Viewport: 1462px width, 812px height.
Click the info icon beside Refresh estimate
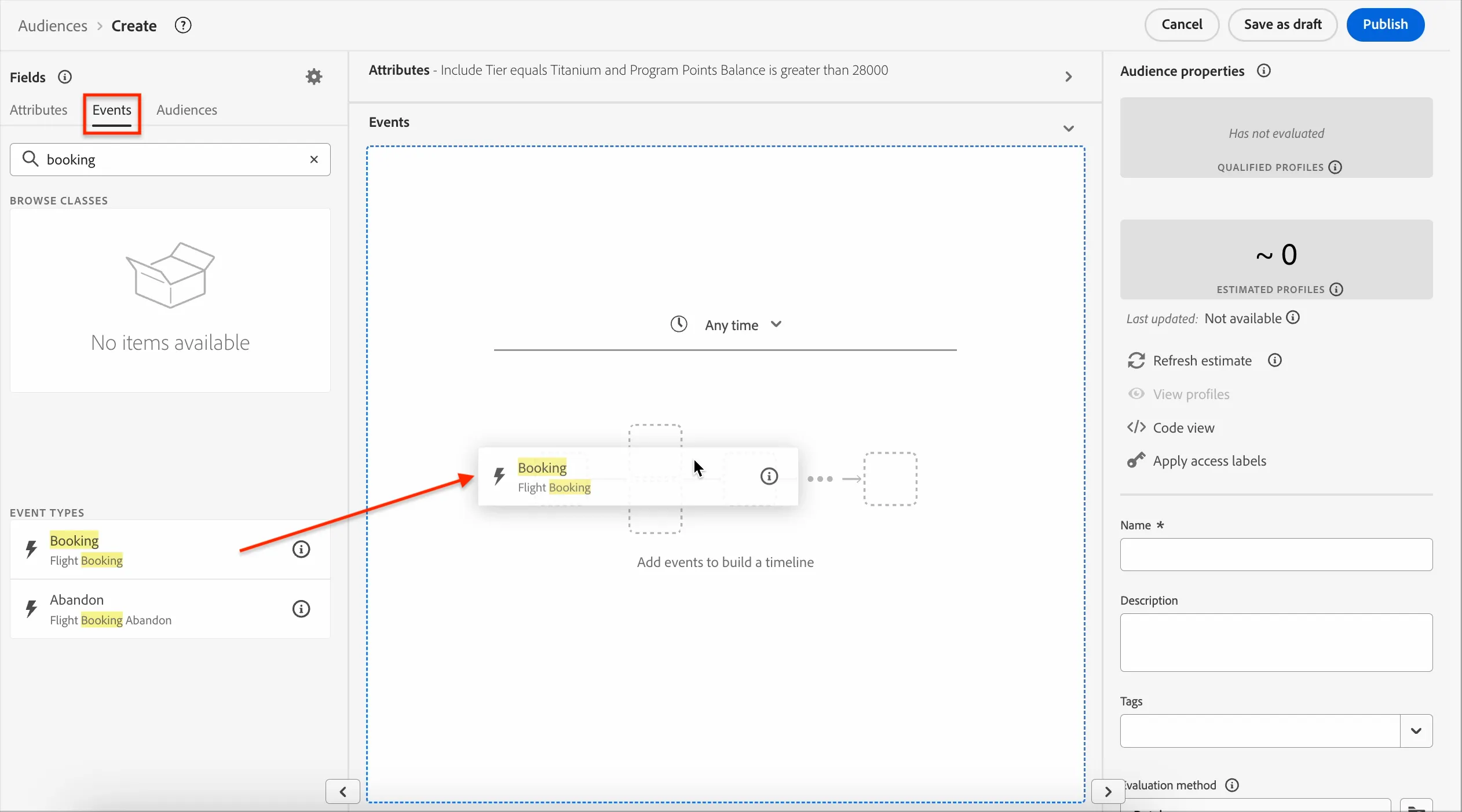[1275, 360]
